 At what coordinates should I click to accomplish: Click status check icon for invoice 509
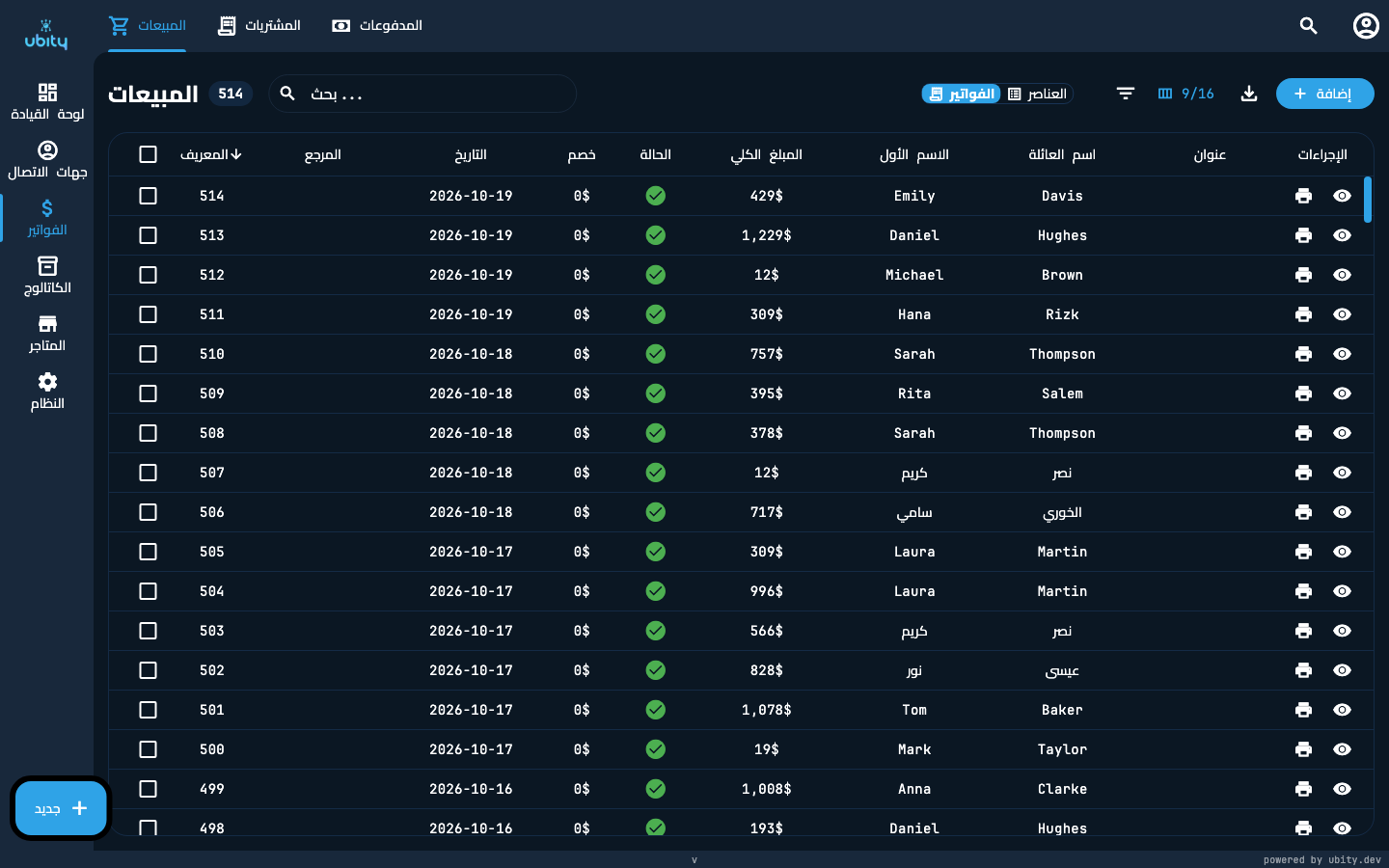(x=656, y=393)
